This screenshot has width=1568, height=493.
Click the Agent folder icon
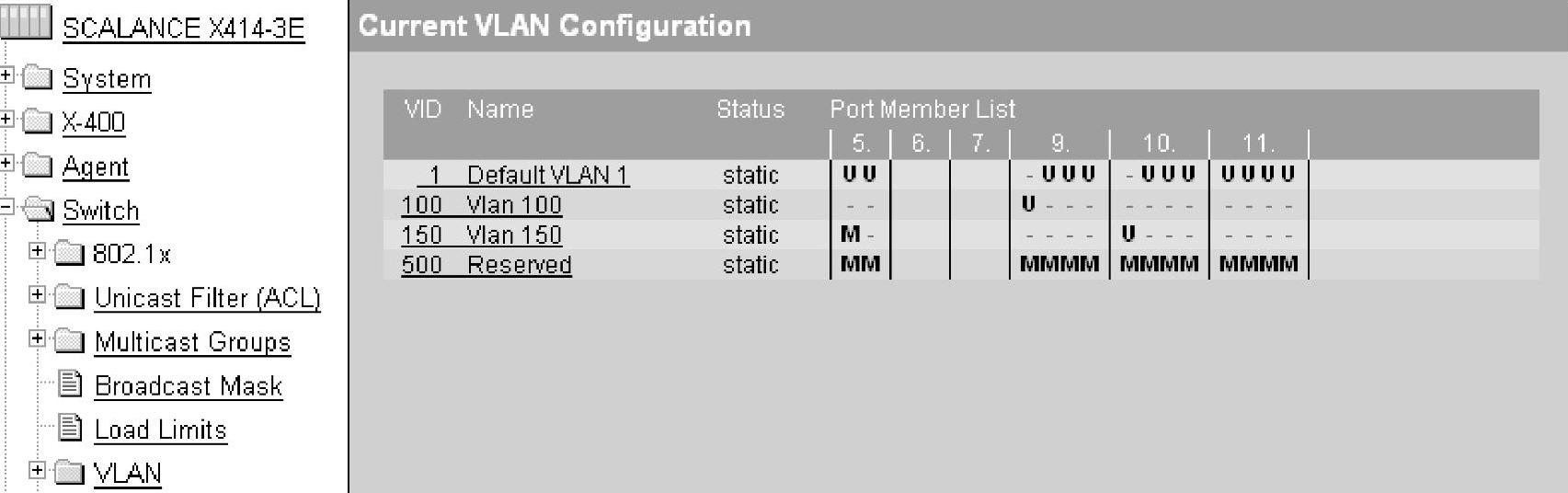(x=38, y=166)
